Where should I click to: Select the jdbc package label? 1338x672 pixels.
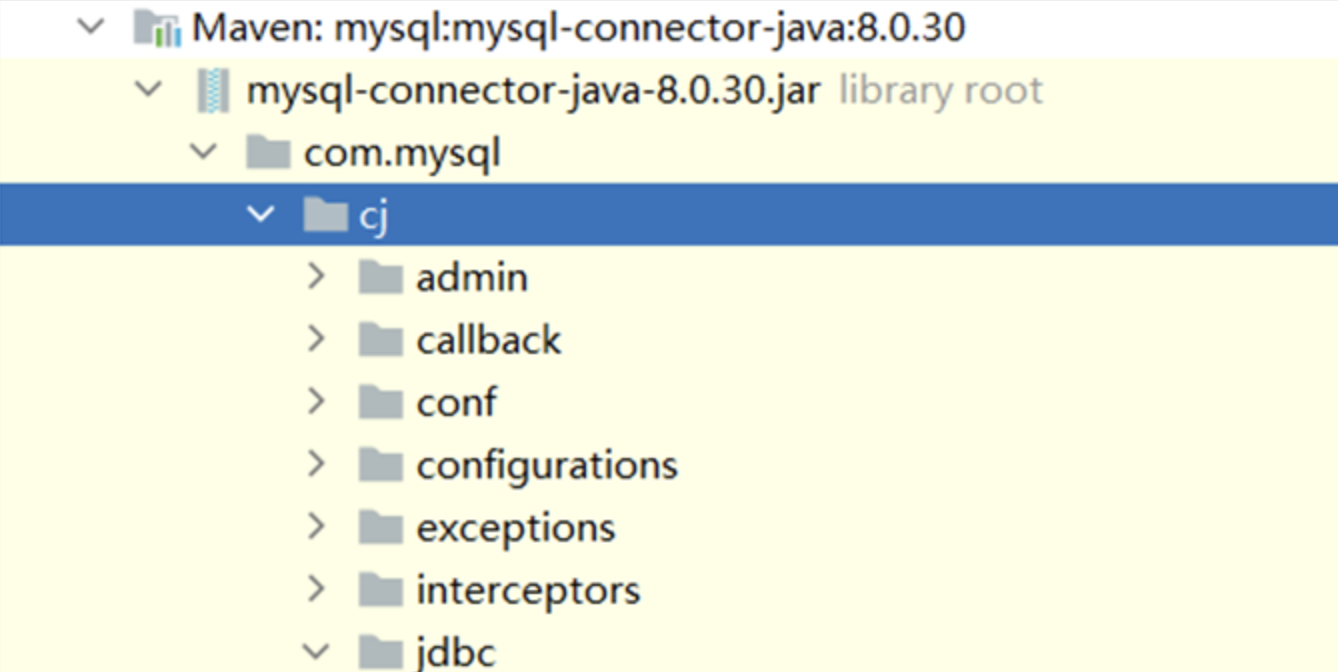coord(456,653)
